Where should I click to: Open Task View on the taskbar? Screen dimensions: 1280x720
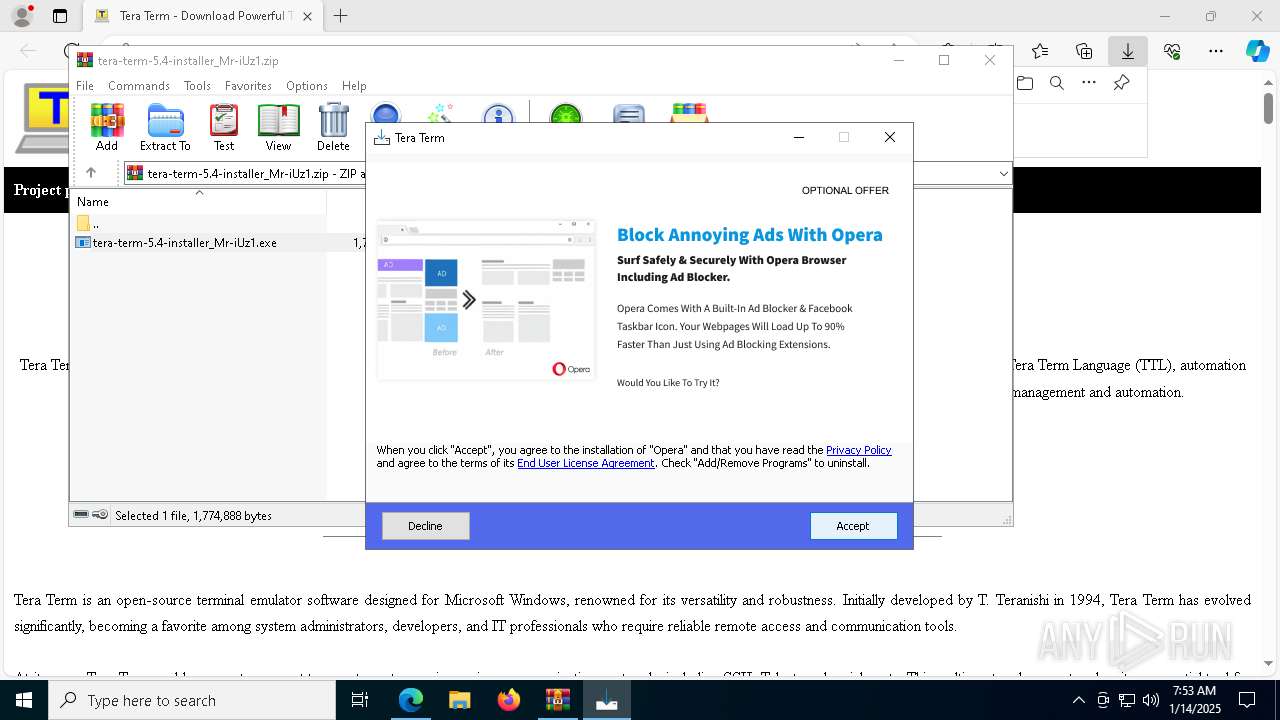(360, 701)
